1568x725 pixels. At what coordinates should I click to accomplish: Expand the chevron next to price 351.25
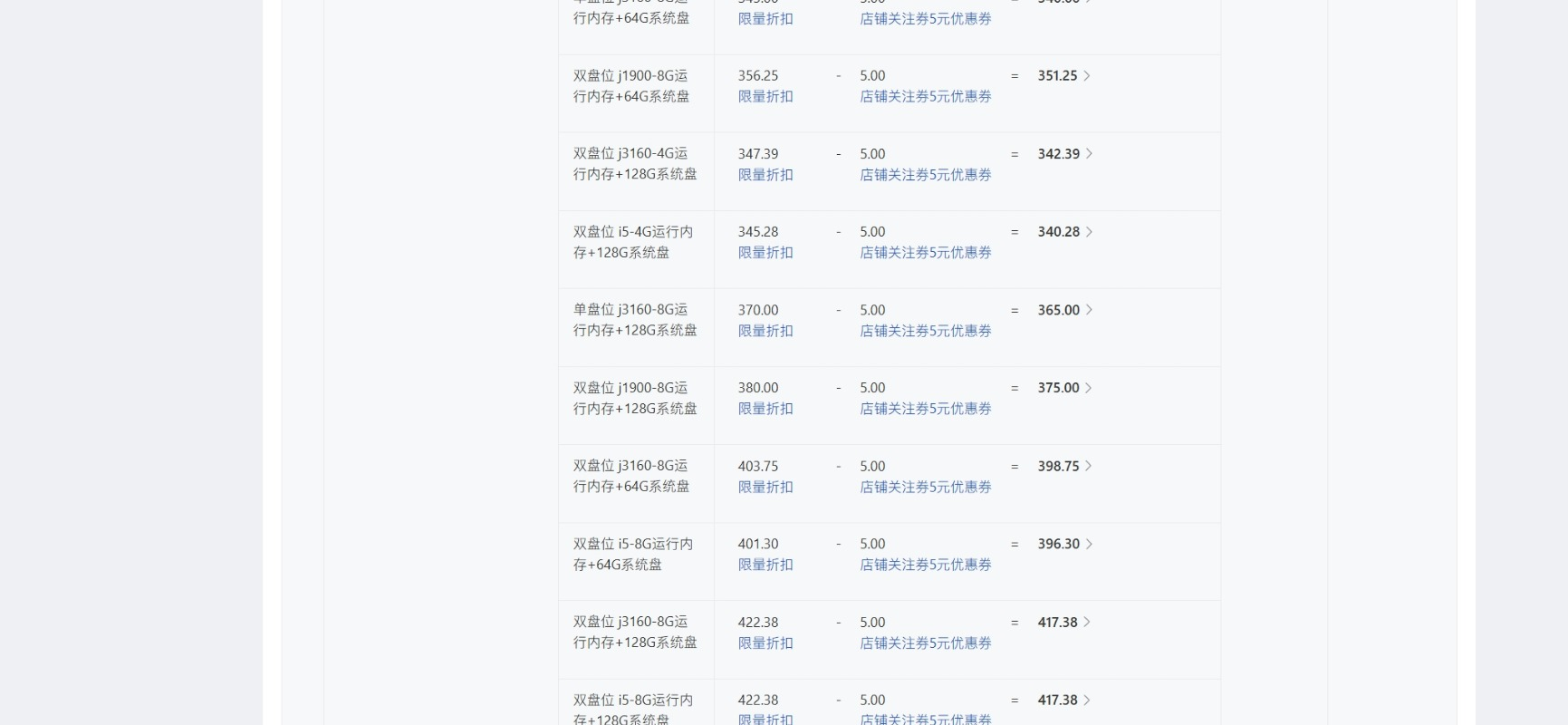pos(1087,76)
